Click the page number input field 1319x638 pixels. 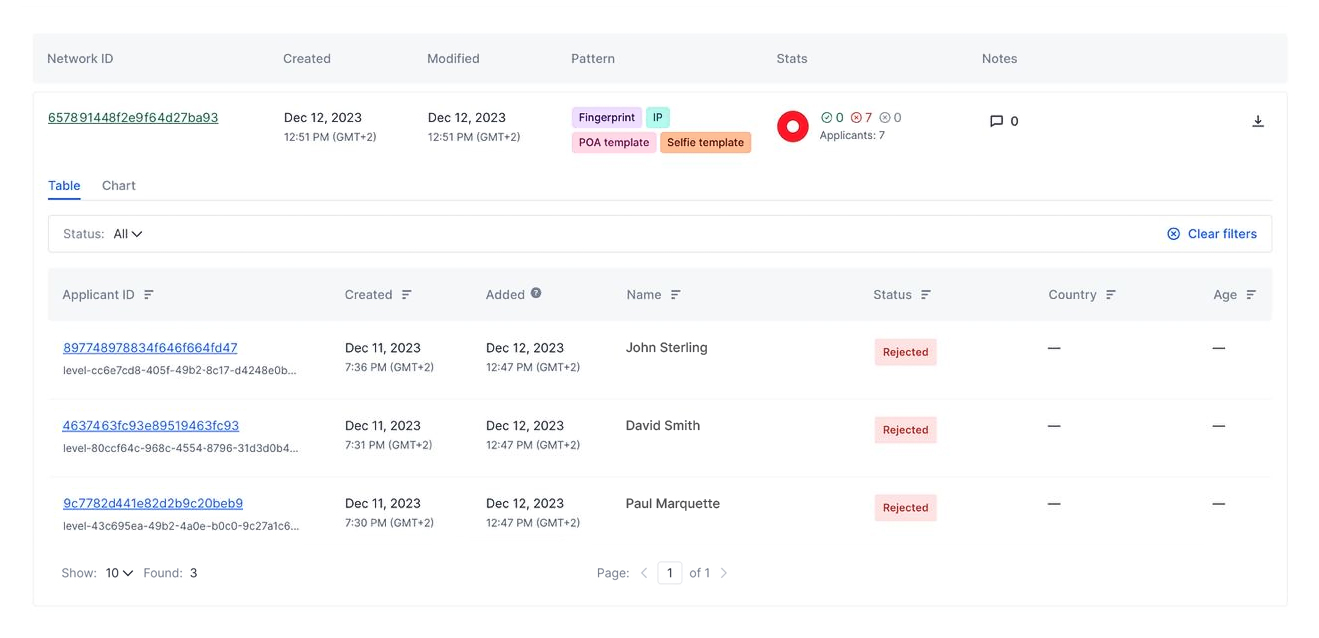coord(670,572)
